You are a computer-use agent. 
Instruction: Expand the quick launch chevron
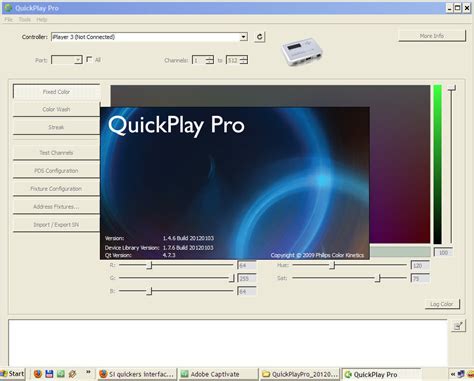[x=88, y=372]
